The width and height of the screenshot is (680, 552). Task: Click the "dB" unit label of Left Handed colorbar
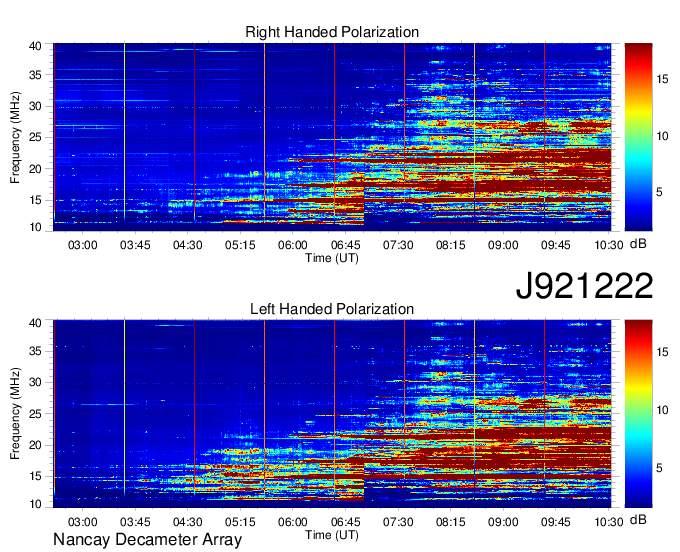click(638, 519)
